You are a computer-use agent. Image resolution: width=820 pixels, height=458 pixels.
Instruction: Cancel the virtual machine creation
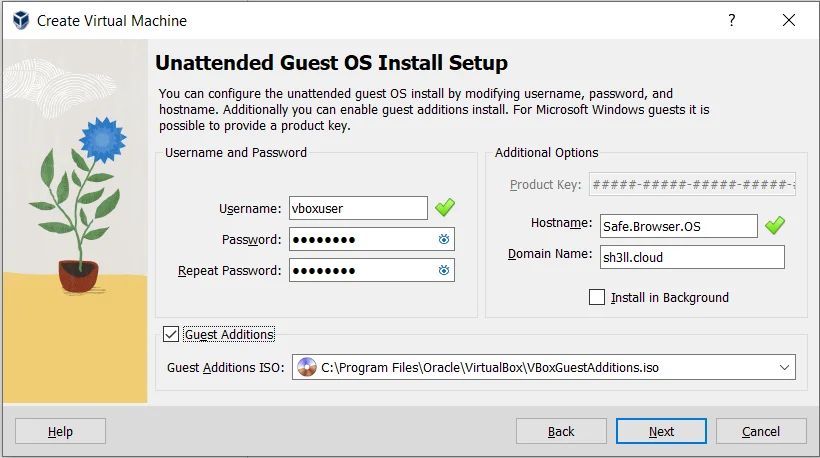761,431
